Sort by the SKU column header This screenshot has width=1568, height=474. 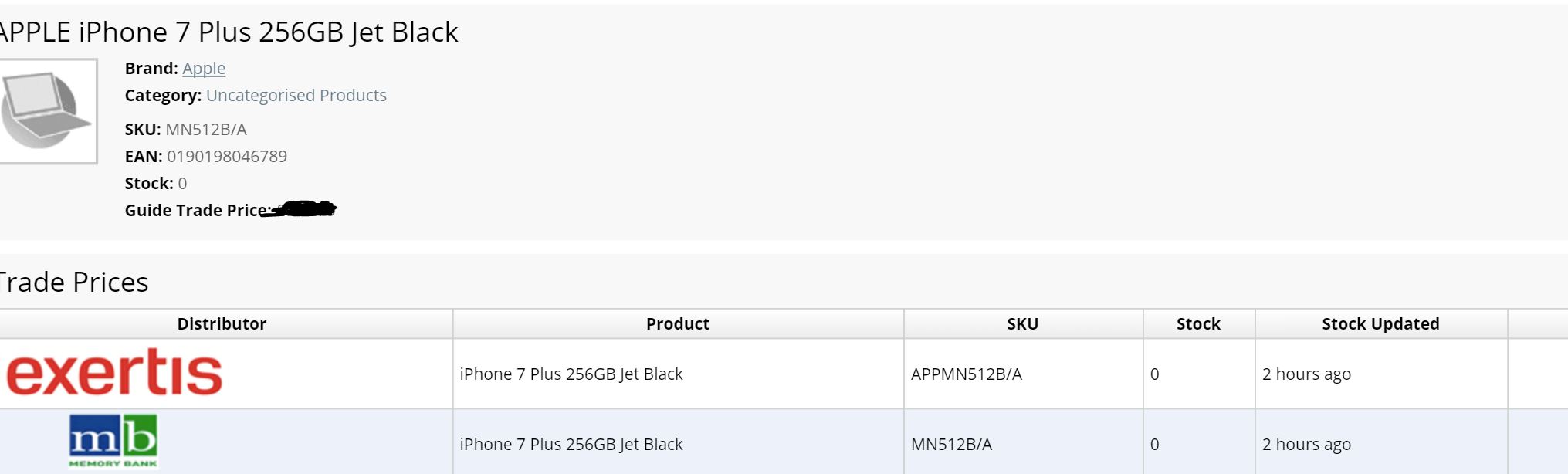pos(1023,323)
